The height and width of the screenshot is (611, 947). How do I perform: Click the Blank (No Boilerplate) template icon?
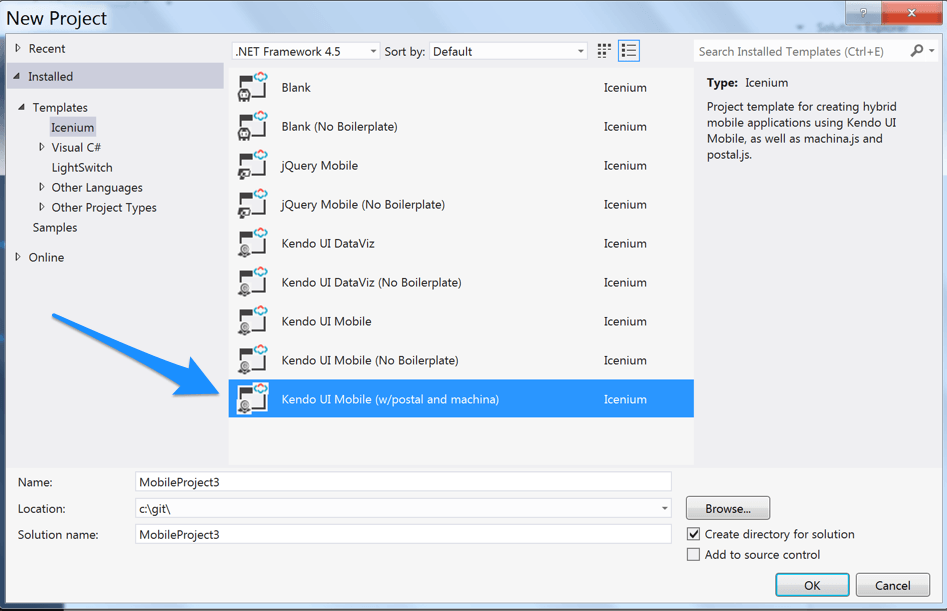pos(252,126)
